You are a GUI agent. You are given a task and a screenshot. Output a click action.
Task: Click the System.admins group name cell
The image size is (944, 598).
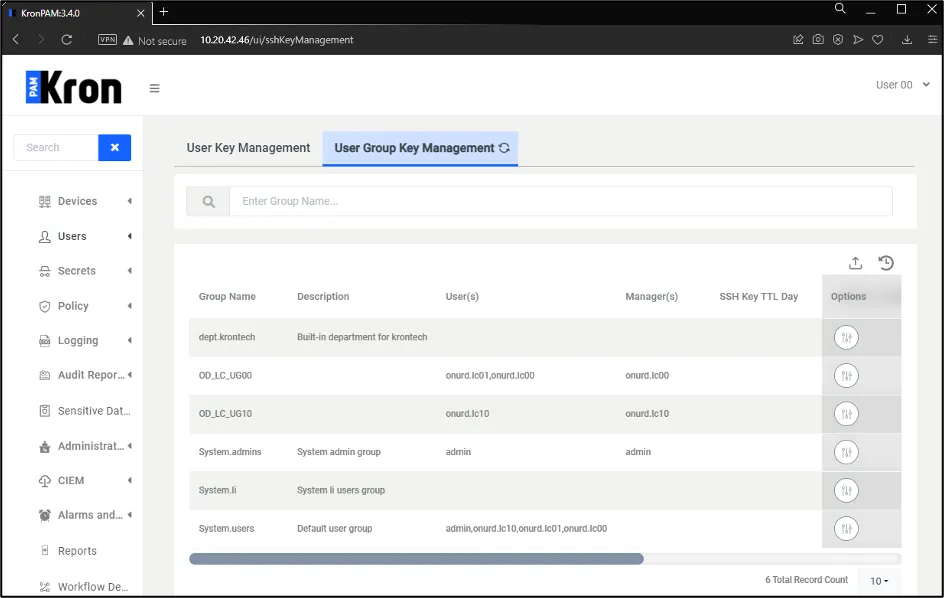pos(230,452)
